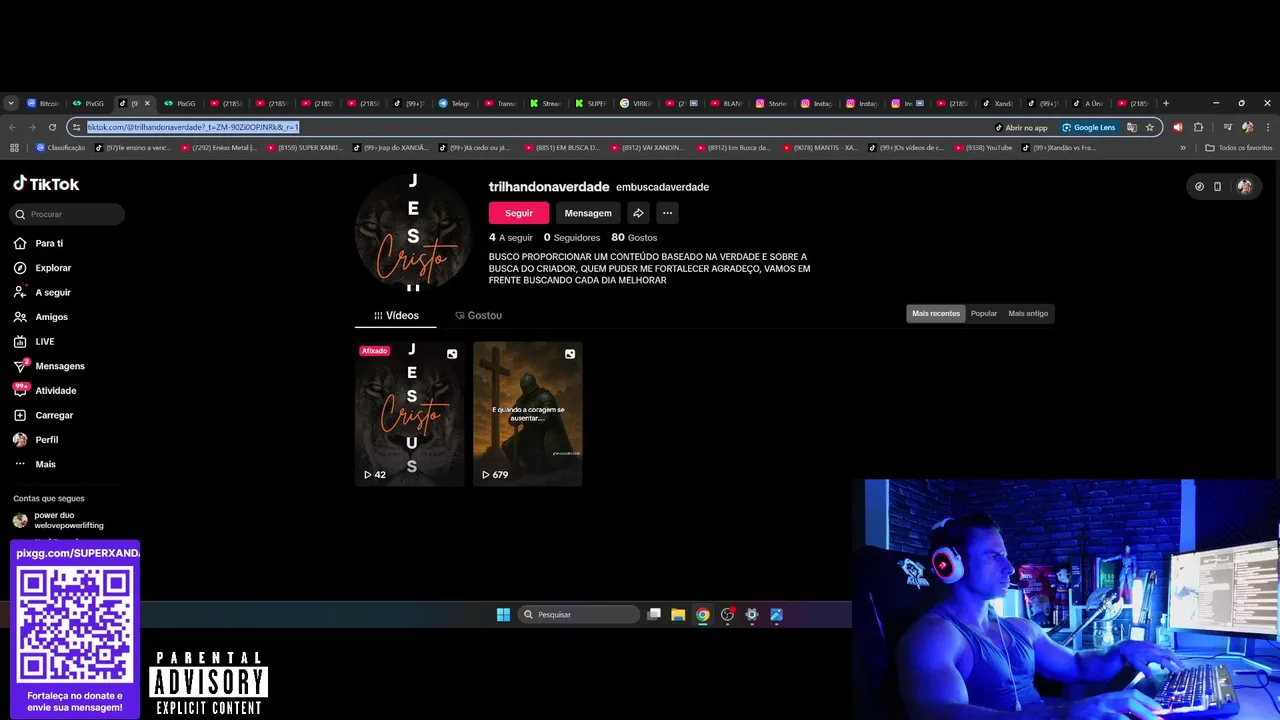
Task: Open the Amigos section
Action: click(51, 317)
